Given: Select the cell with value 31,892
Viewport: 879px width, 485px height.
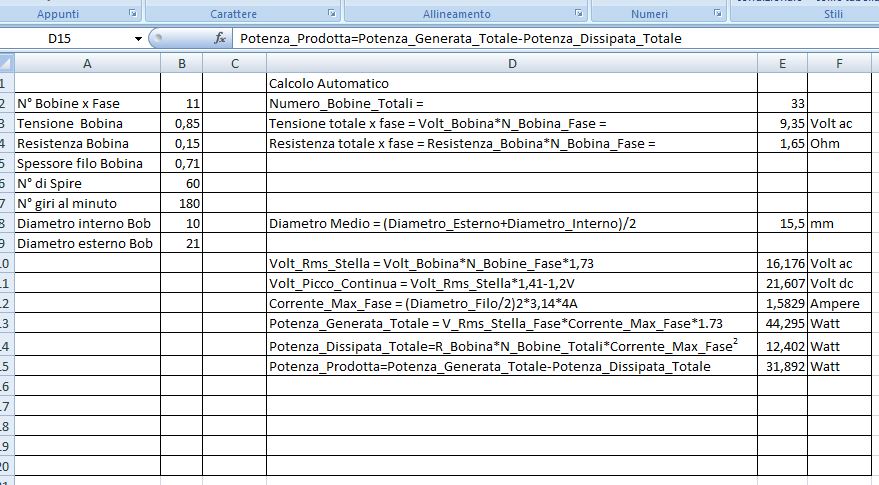Looking at the screenshot, I should click(783, 366).
